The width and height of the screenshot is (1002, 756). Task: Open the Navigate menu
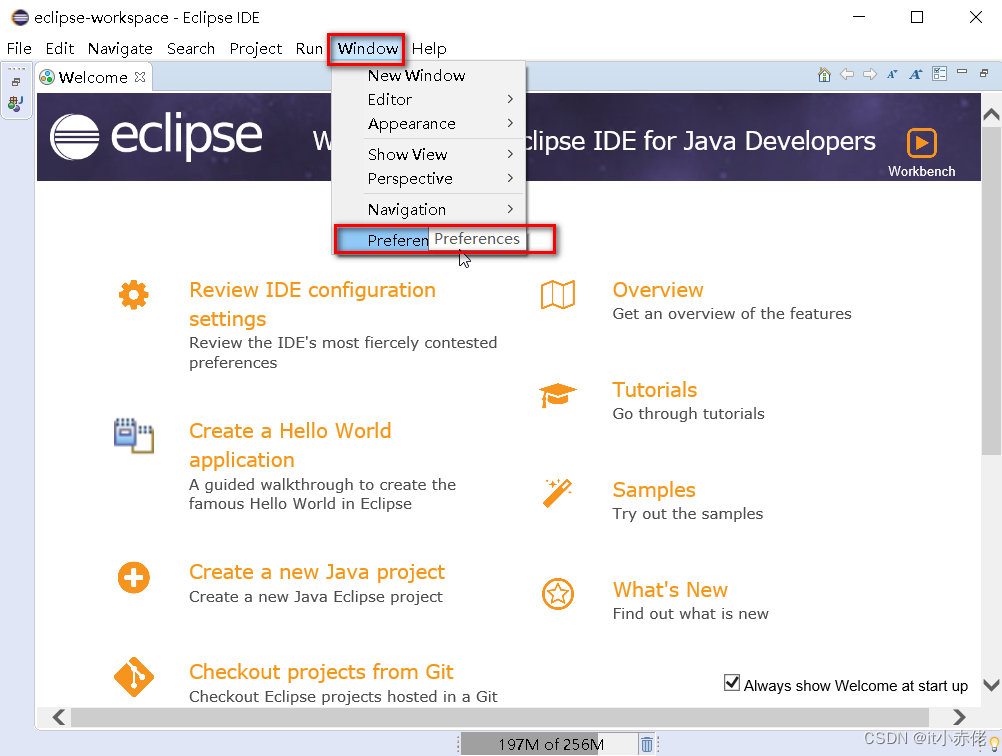tap(120, 49)
